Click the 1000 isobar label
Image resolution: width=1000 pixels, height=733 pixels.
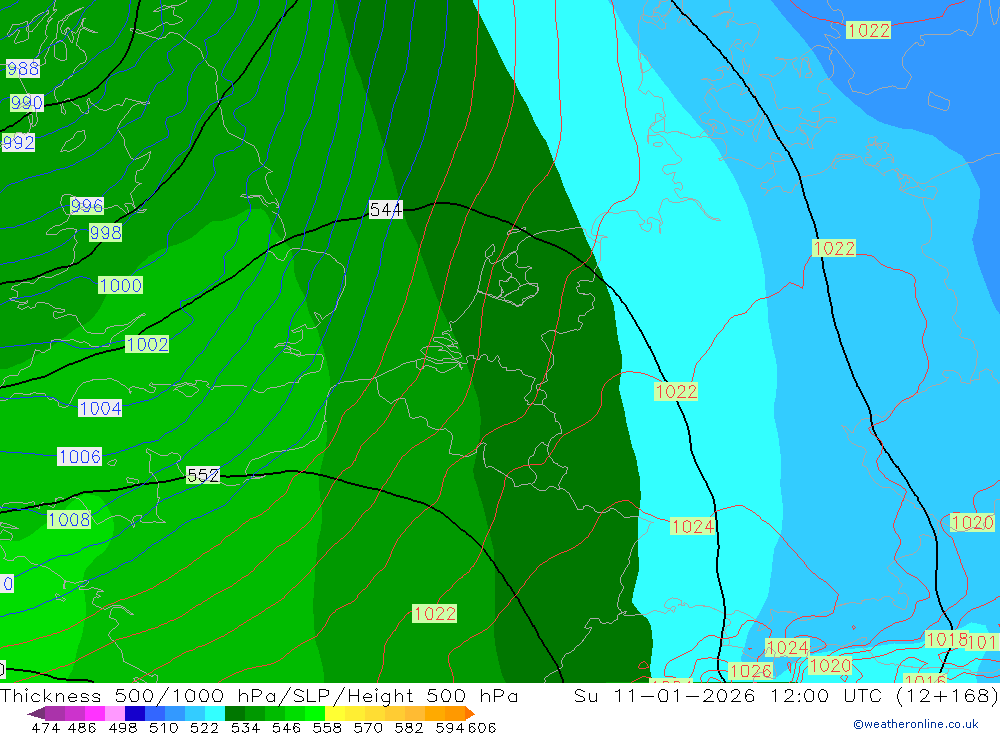pyautogui.click(x=121, y=285)
